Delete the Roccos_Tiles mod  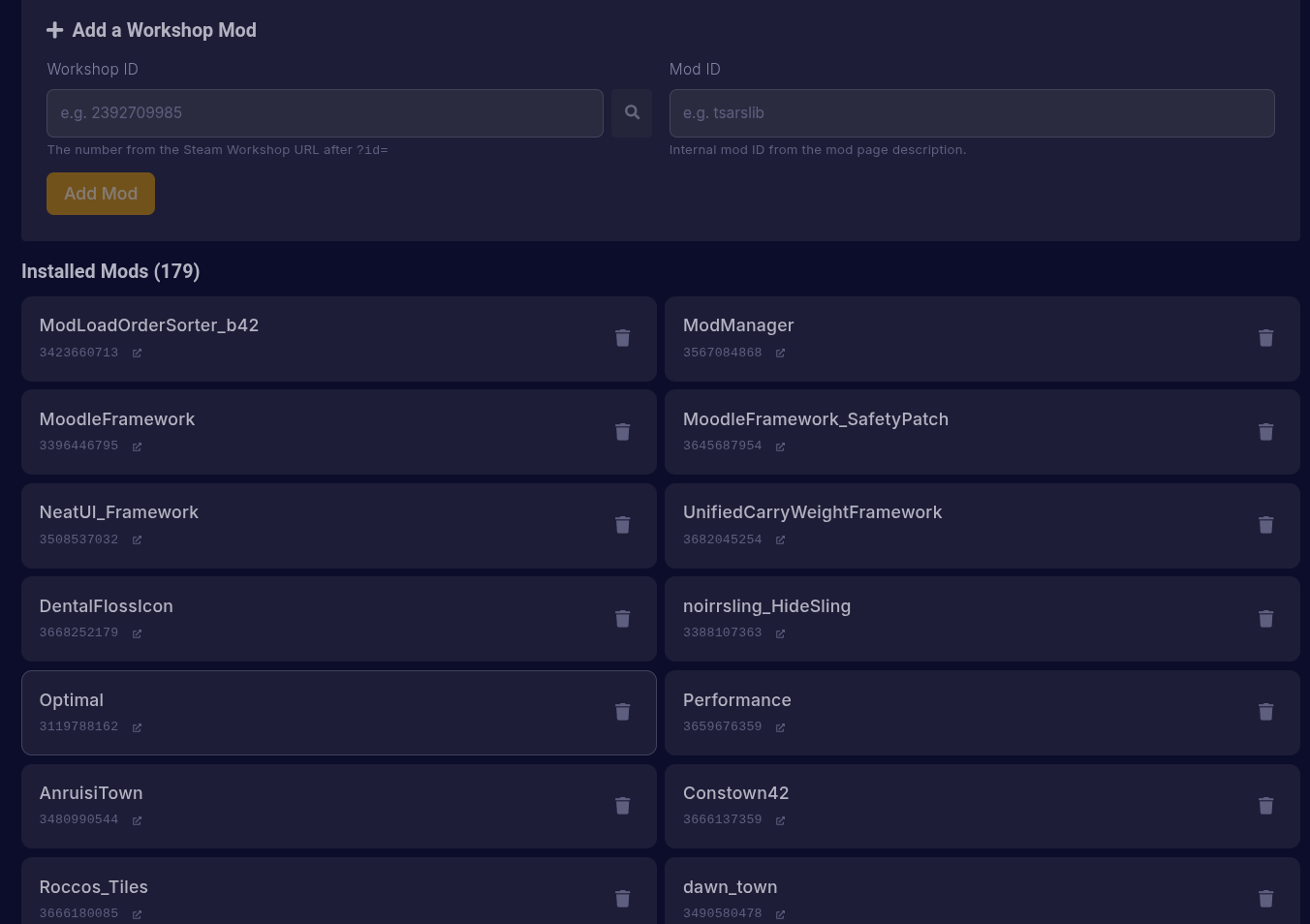(x=622, y=899)
